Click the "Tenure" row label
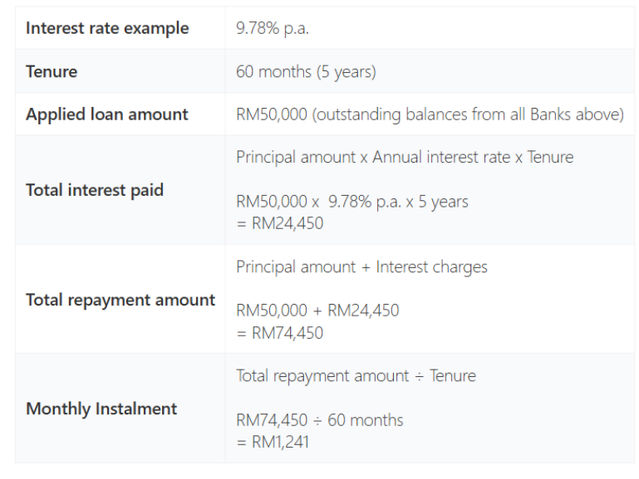This screenshot has width=639, height=479. tap(51, 72)
